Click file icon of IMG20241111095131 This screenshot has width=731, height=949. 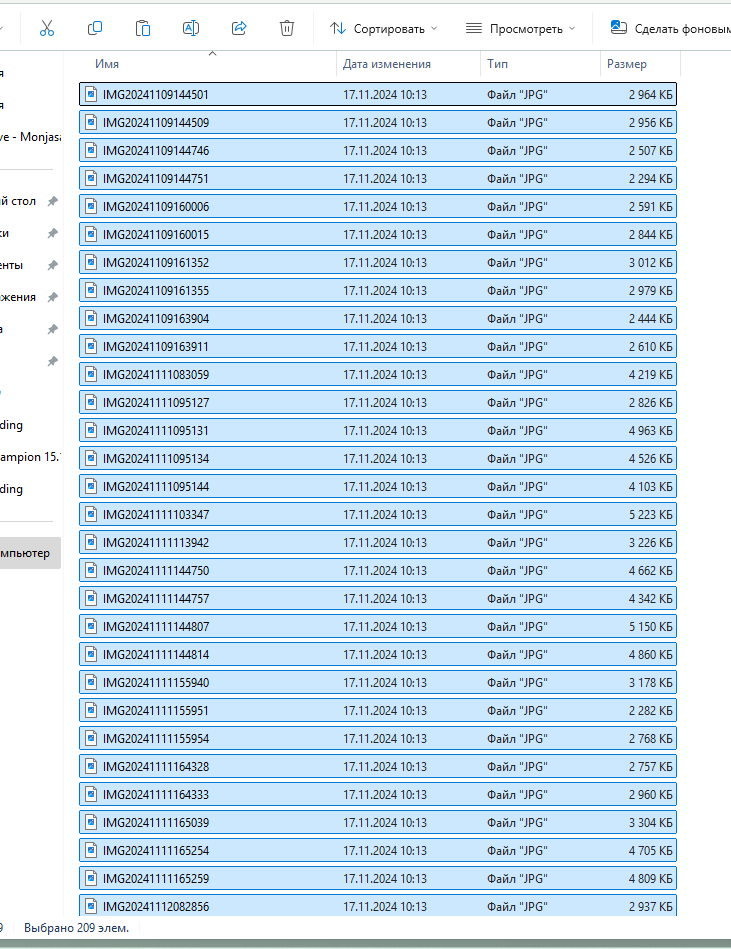[91, 430]
